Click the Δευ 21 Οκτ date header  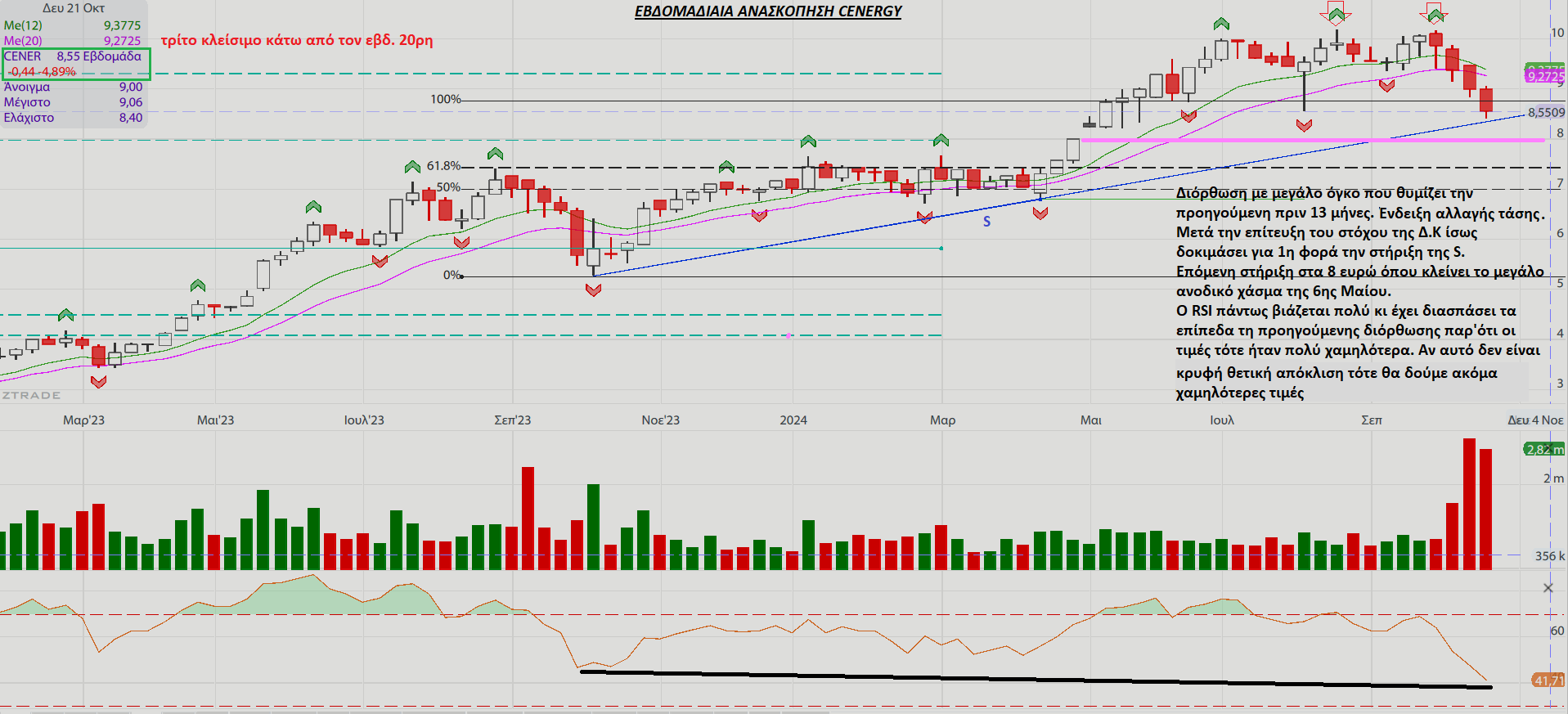[74, 8]
